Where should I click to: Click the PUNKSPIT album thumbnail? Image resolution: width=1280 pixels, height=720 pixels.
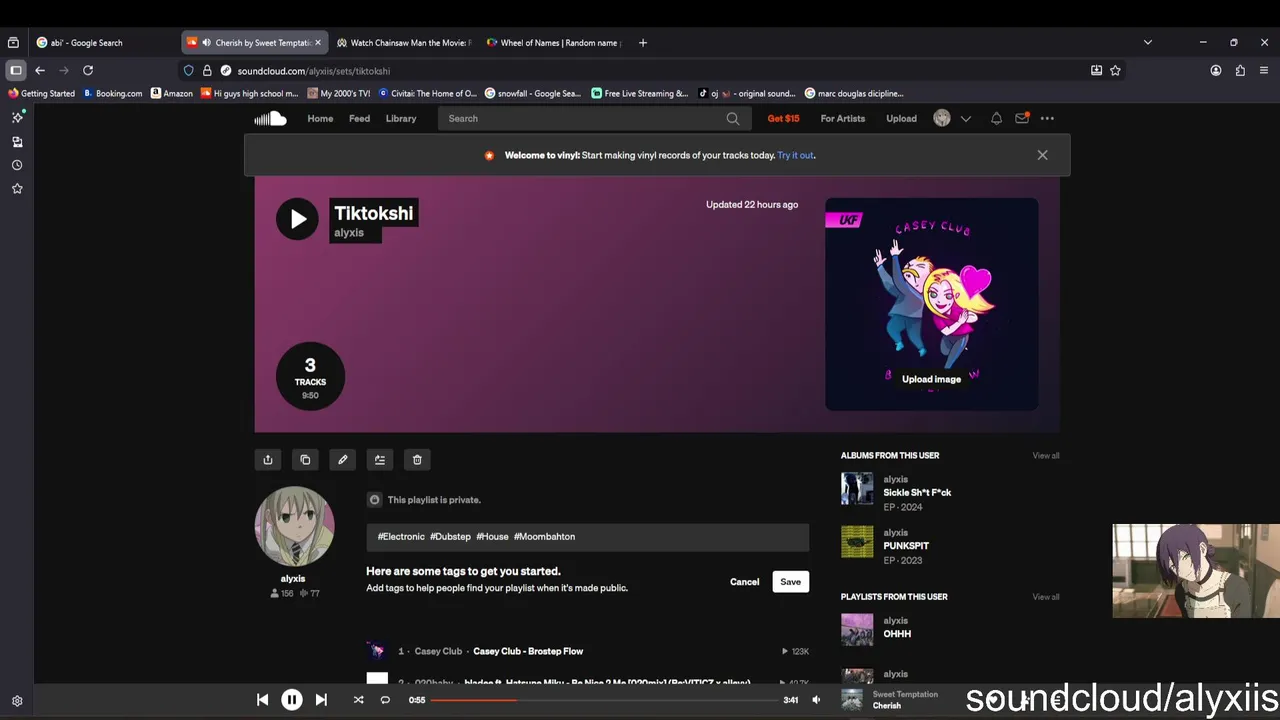click(x=857, y=542)
